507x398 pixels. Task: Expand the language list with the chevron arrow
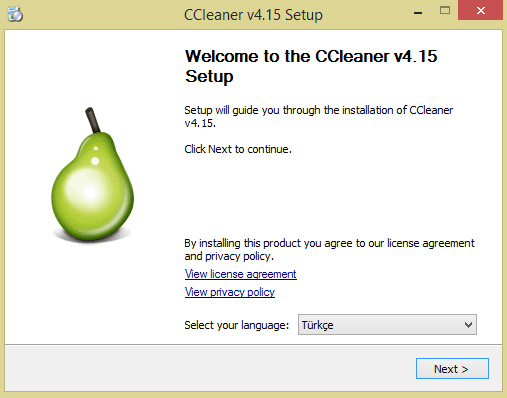click(x=468, y=325)
